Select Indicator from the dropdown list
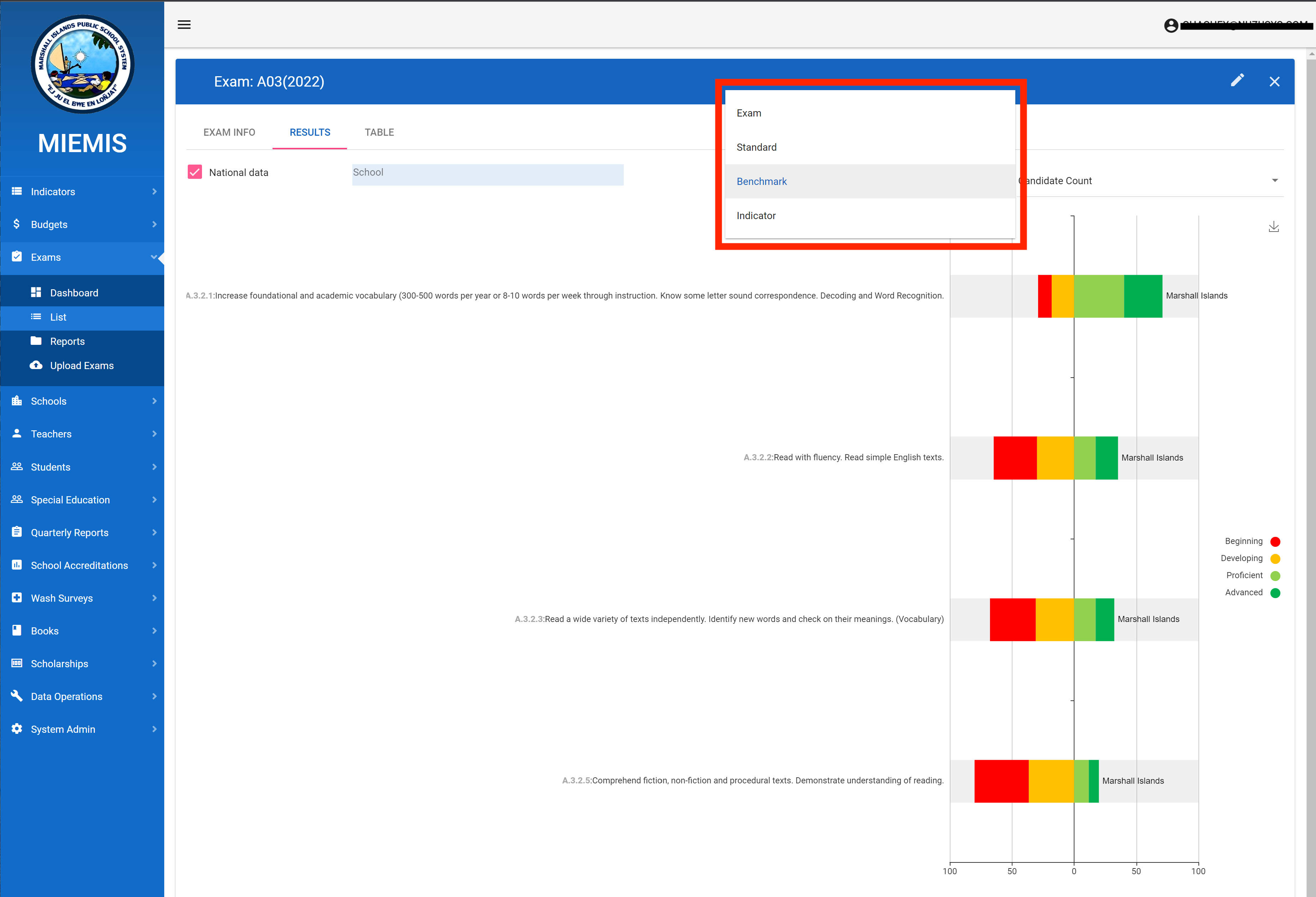The width and height of the screenshot is (1316, 897). [x=756, y=216]
